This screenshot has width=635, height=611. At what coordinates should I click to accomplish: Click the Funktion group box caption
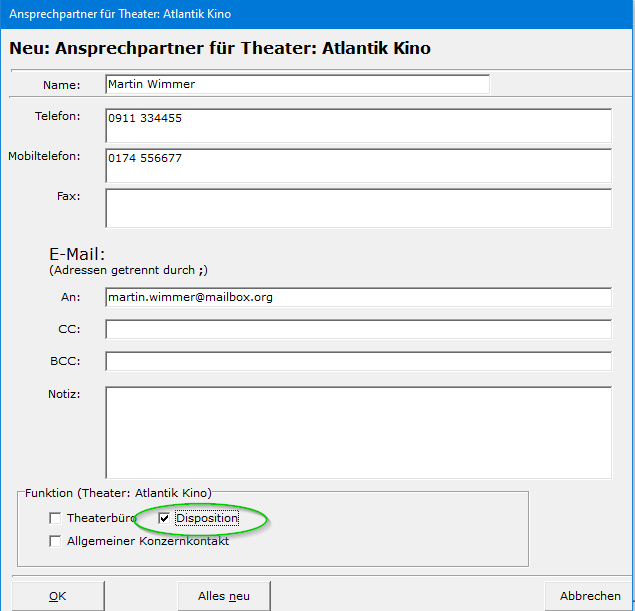(x=118, y=492)
